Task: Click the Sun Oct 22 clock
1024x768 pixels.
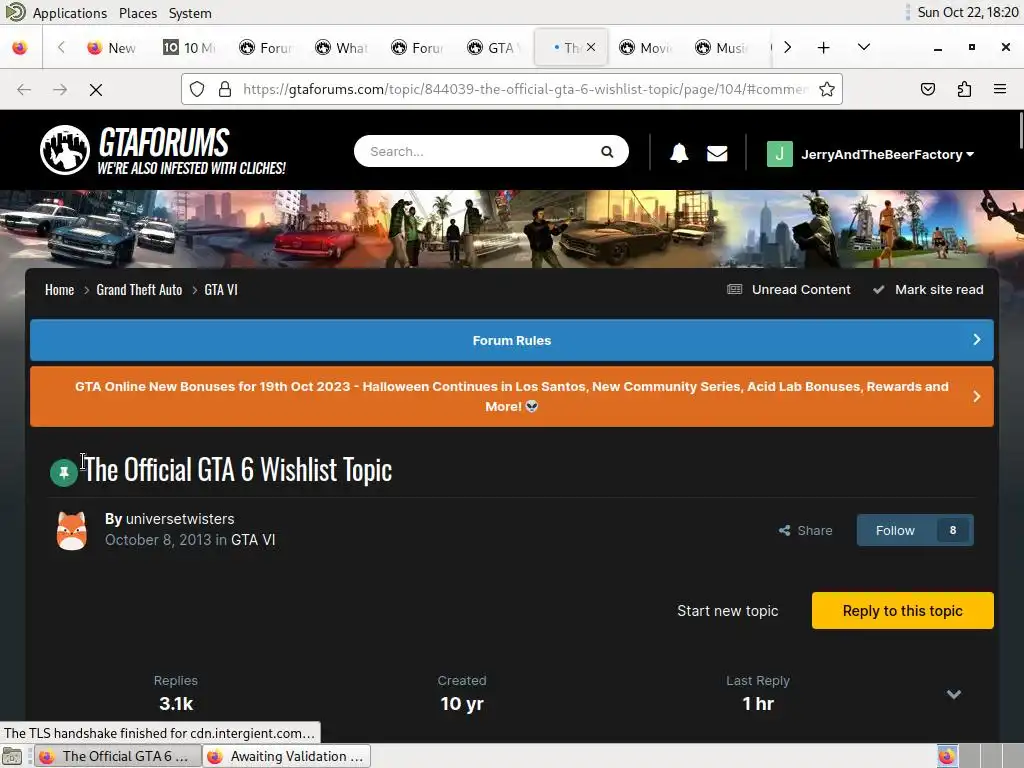Action: coord(967,12)
